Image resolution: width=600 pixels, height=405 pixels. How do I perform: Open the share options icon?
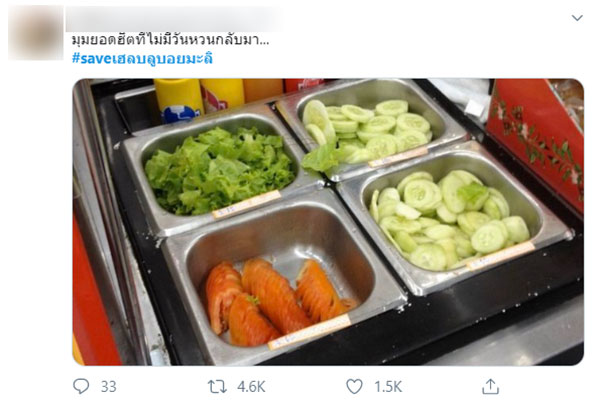click(x=490, y=386)
